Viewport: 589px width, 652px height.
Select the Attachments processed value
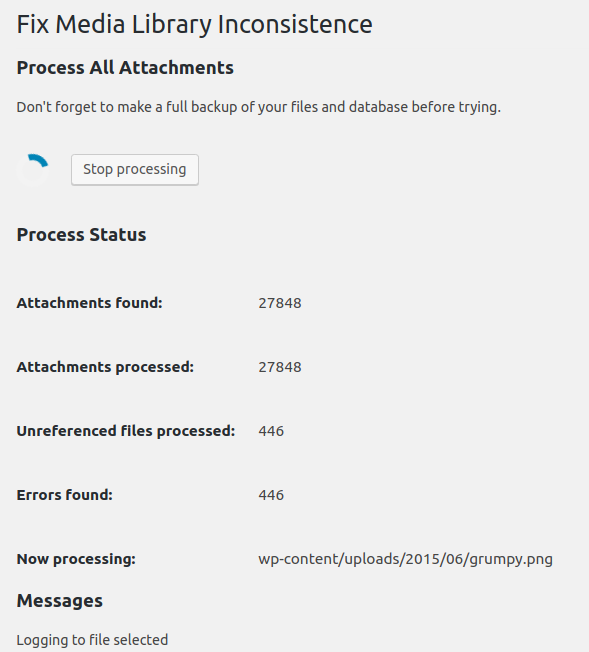click(x=280, y=367)
